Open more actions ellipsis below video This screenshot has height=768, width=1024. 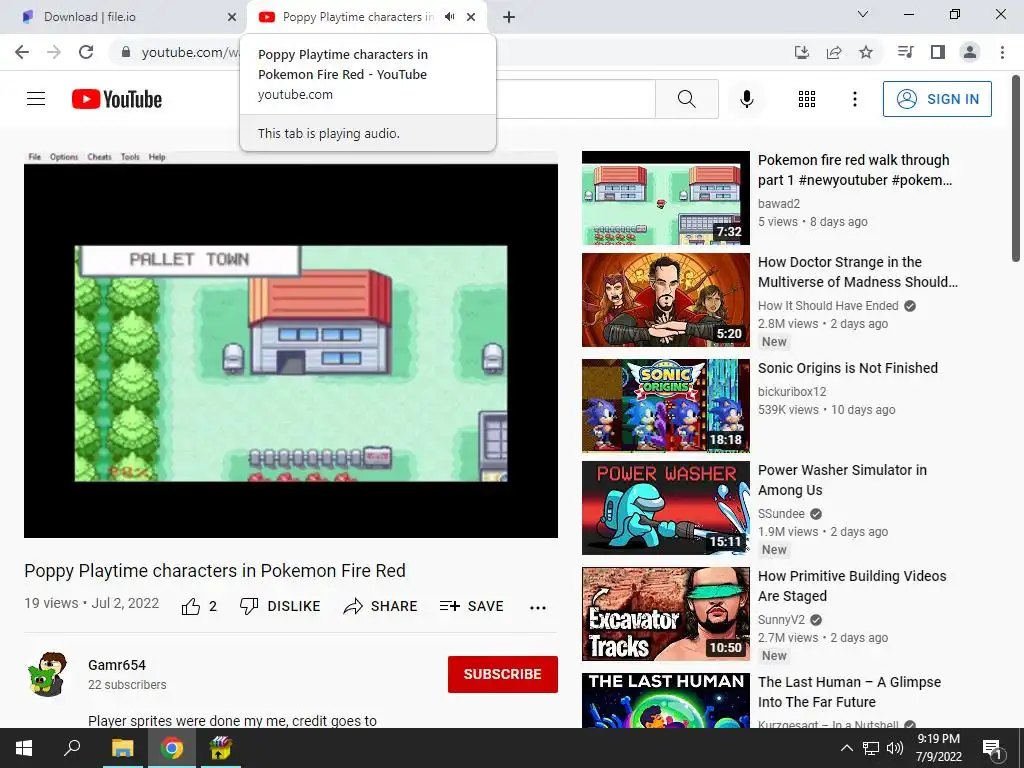537,607
